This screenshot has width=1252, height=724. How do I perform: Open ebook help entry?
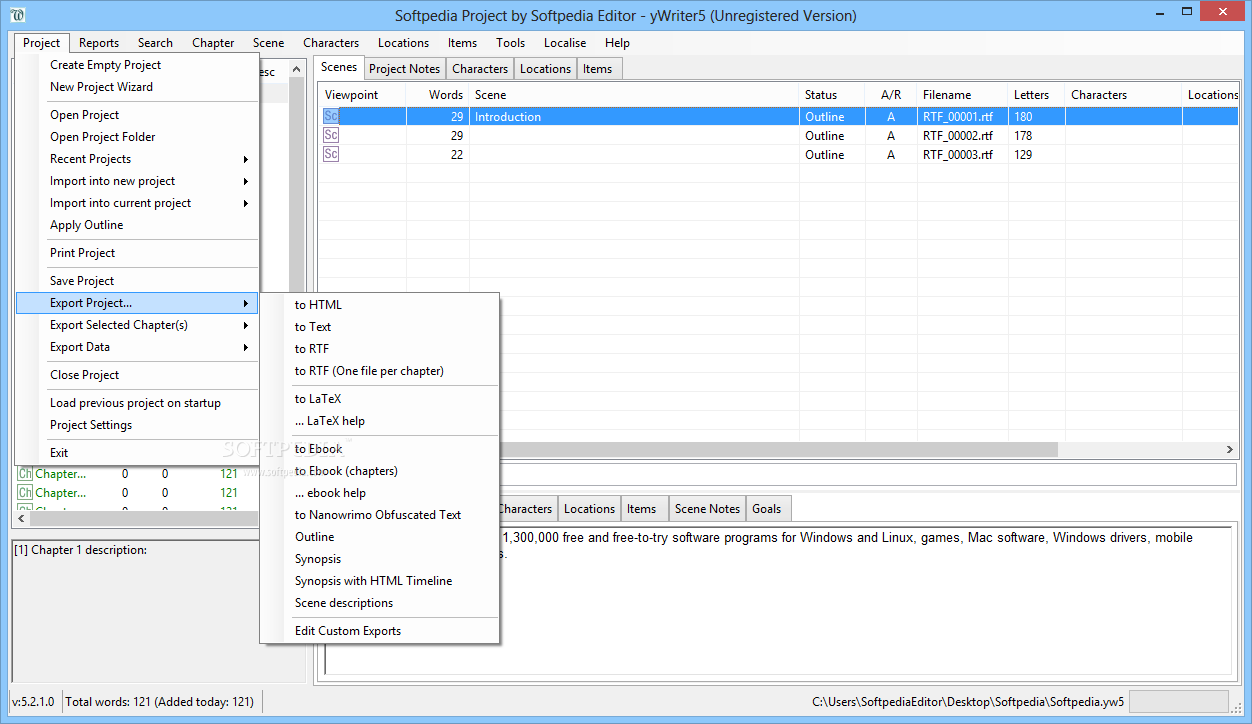tap(380, 493)
